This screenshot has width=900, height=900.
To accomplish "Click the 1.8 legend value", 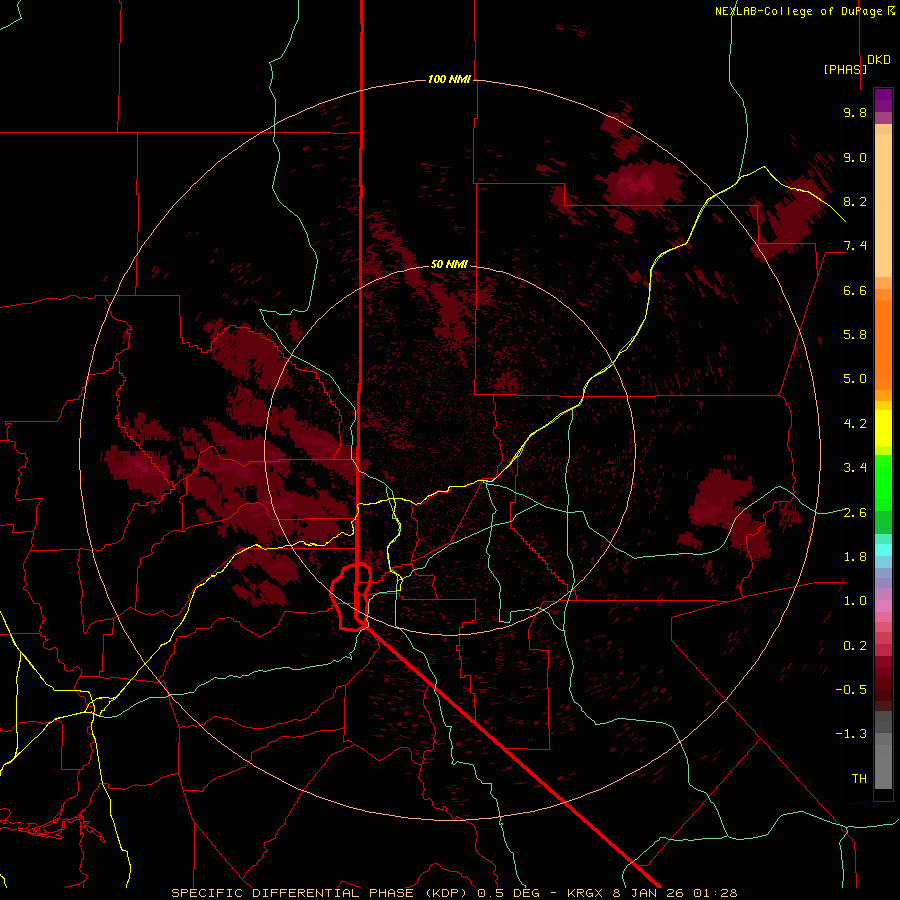I will pos(855,557).
